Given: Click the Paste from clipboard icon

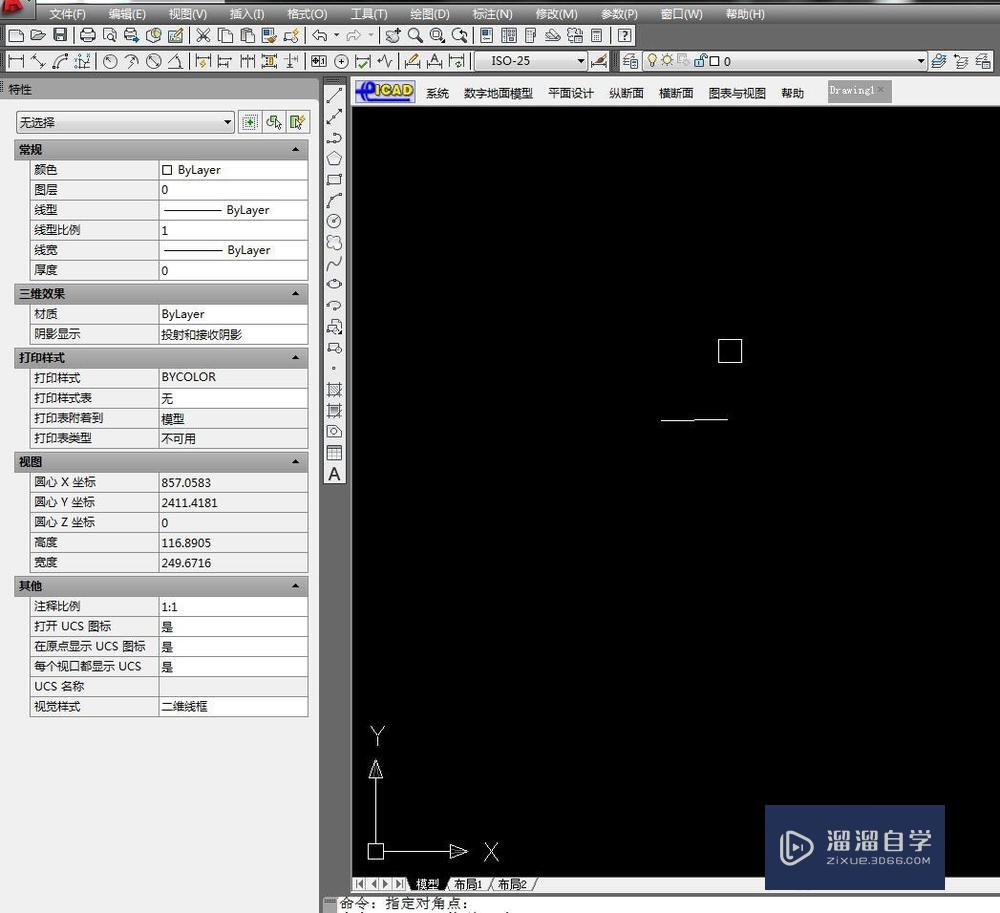Looking at the screenshot, I should click(x=248, y=34).
